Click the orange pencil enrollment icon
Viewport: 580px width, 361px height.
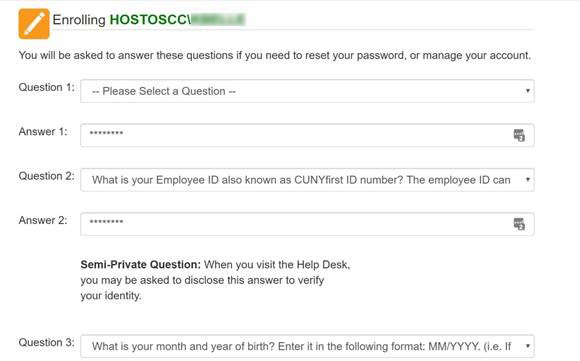34,24
